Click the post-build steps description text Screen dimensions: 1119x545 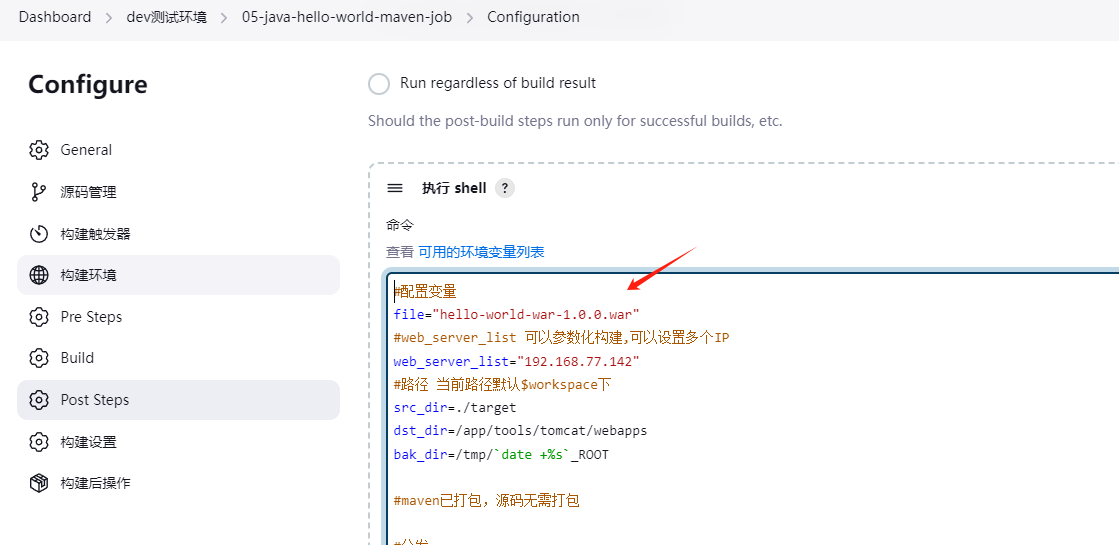[x=575, y=121]
